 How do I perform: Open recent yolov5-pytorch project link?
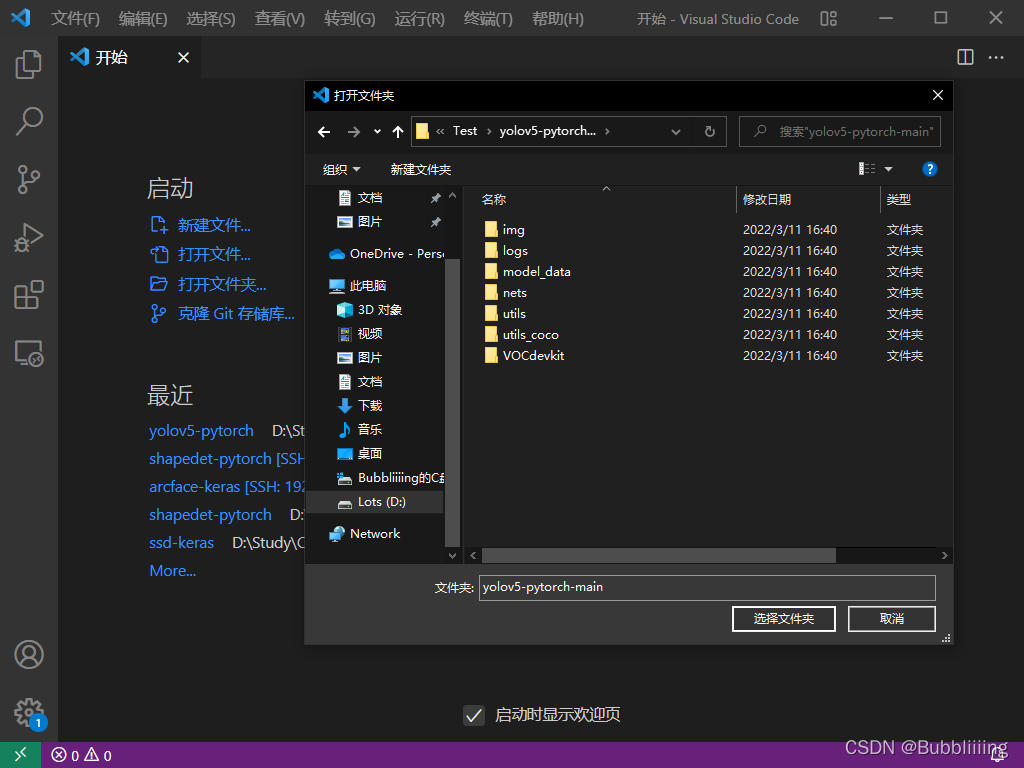click(201, 431)
